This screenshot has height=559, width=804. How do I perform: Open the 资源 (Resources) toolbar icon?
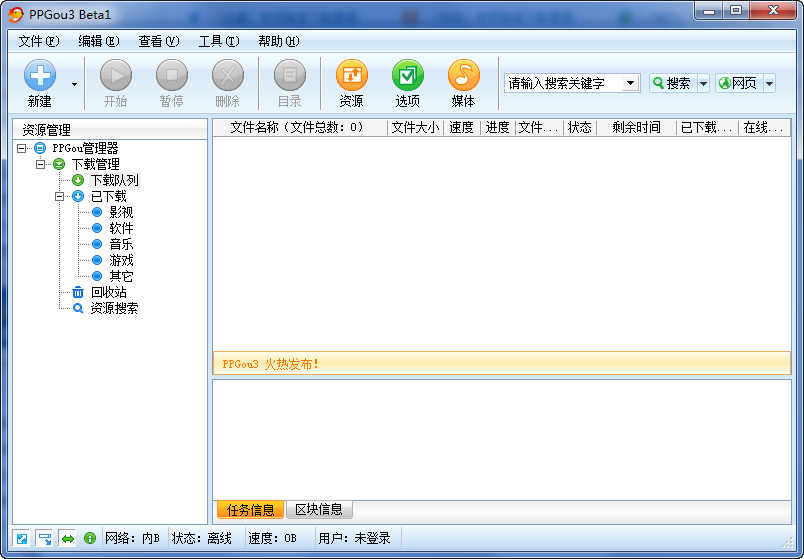pos(352,75)
